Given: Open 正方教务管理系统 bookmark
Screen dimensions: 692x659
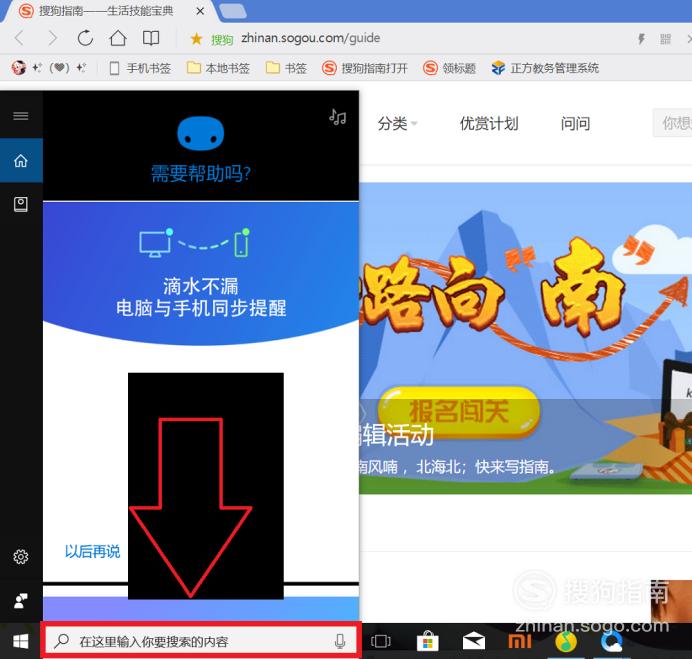Looking at the screenshot, I should pos(545,68).
